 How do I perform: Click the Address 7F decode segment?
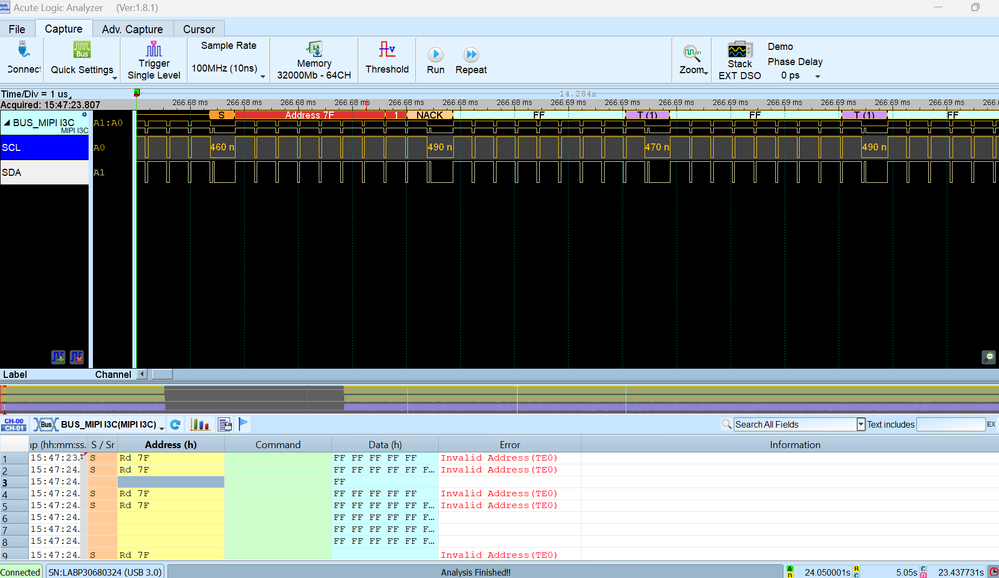310,115
